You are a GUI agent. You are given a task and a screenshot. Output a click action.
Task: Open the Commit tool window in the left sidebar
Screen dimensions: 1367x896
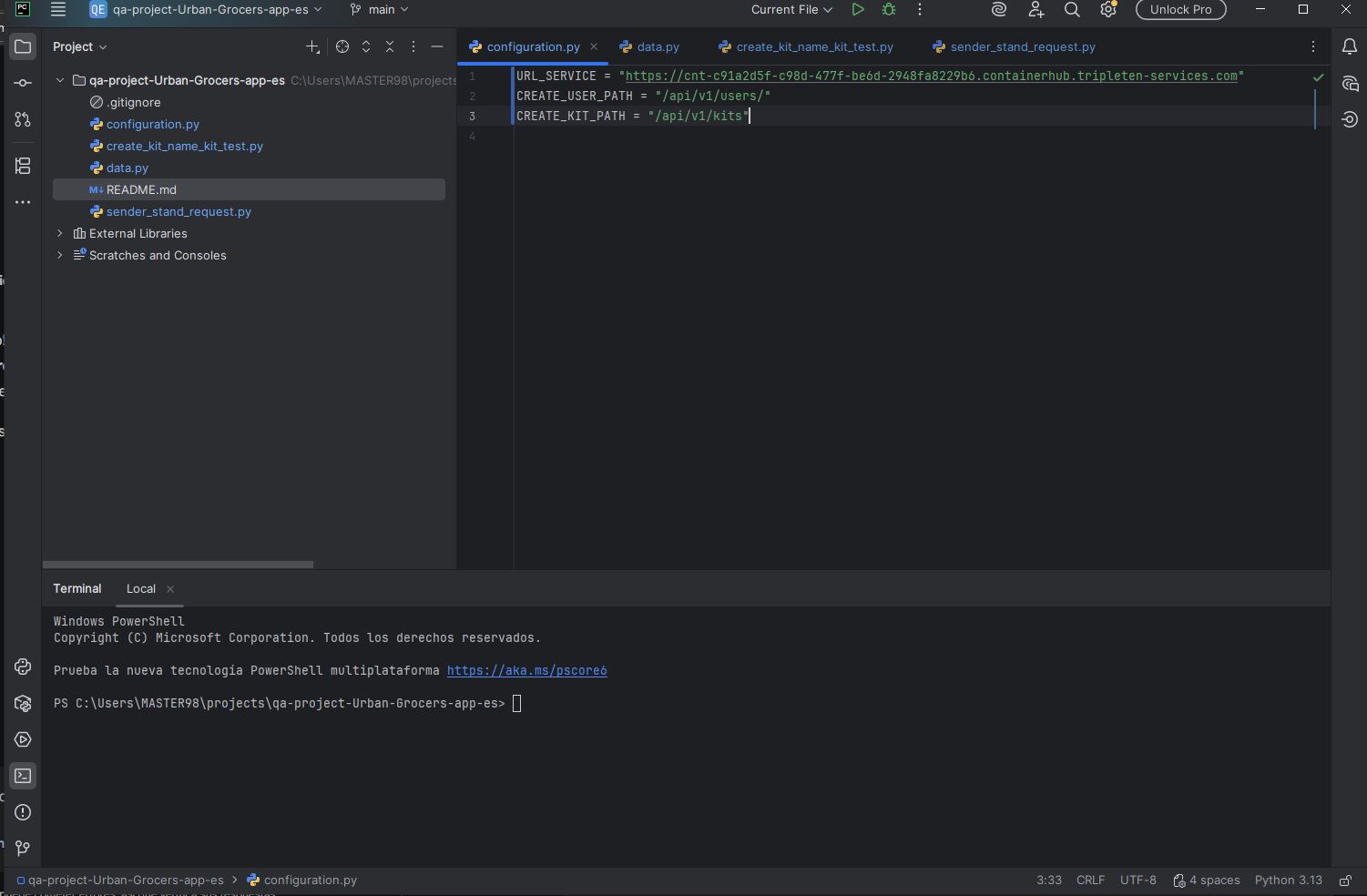(x=23, y=83)
